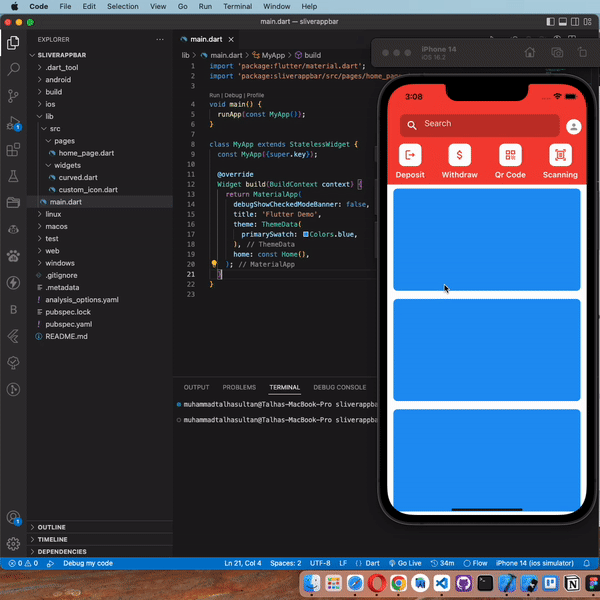Click the Profile CodeLens above main
The image size is (600, 600).
point(255,95)
